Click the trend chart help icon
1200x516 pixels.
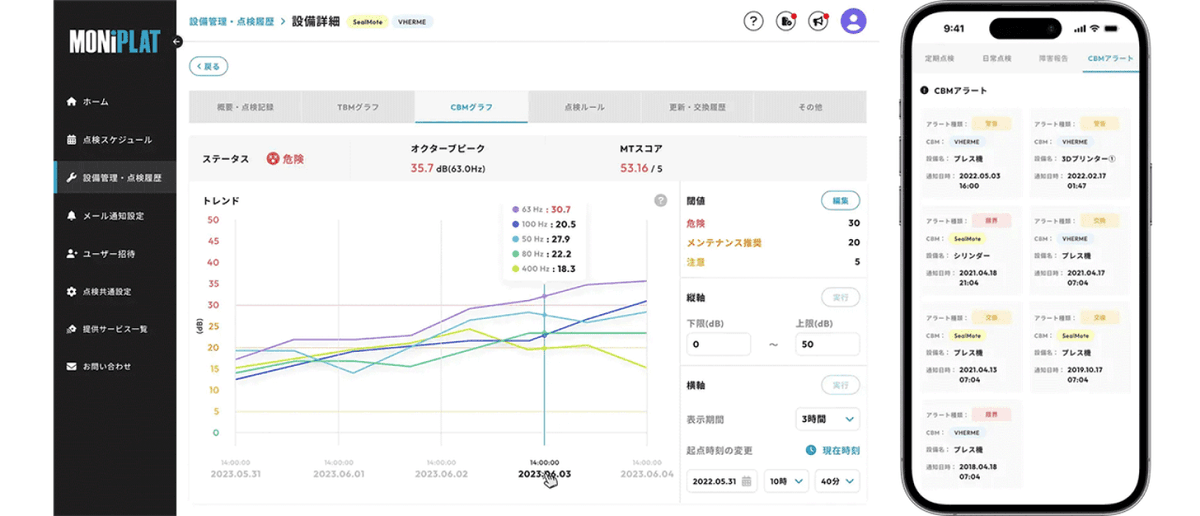pyautogui.click(x=660, y=200)
